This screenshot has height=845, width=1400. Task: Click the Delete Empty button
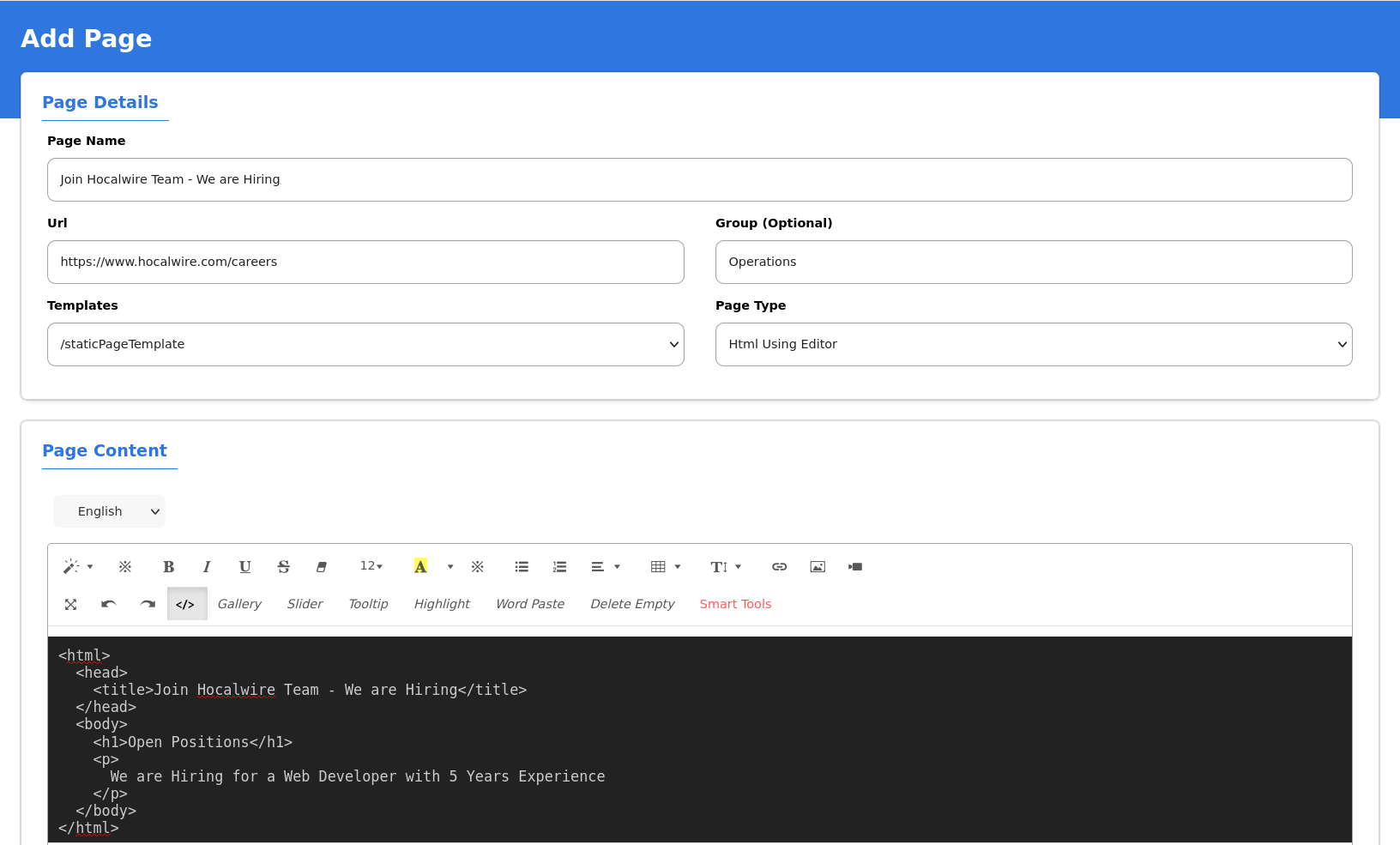[632, 605]
